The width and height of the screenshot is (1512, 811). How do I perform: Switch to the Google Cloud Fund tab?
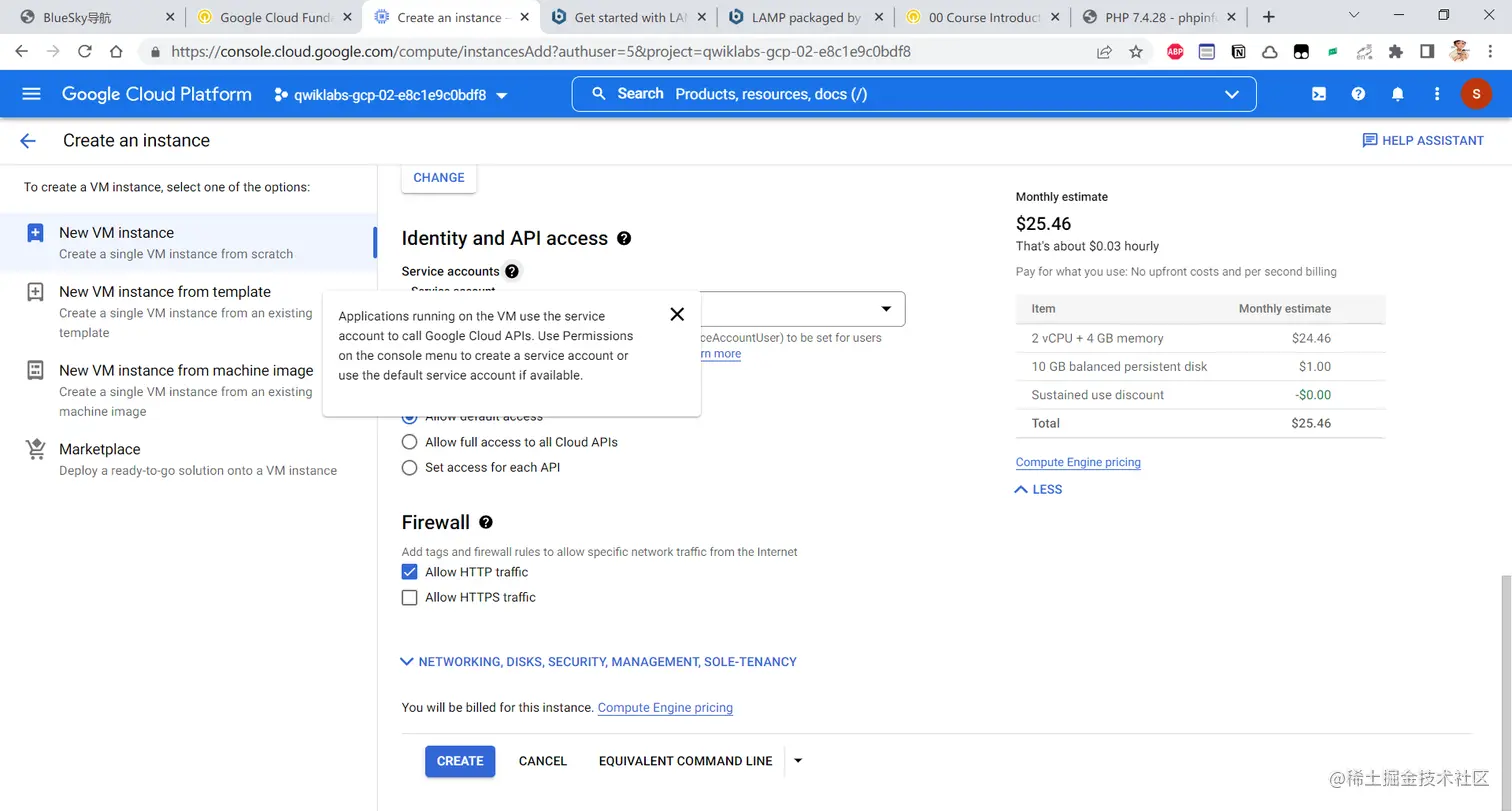(275, 18)
